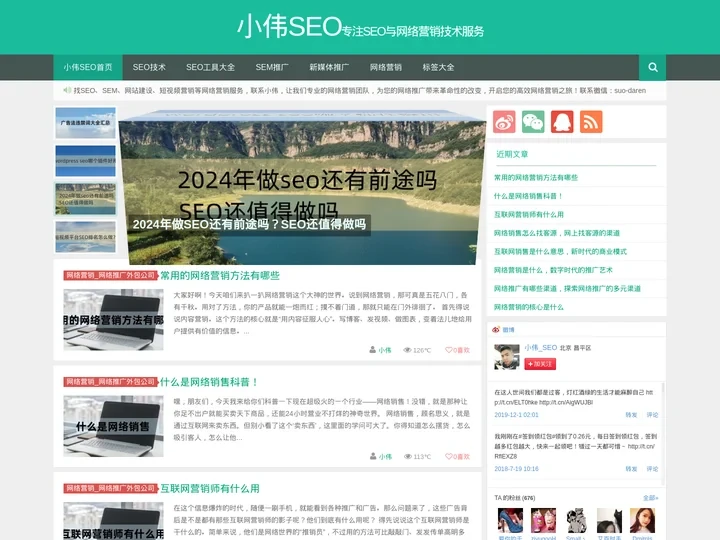The height and width of the screenshot is (540, 720).
Task: Click red category tag above 什么是网络销售科普 post
Action: click(111, 382)
